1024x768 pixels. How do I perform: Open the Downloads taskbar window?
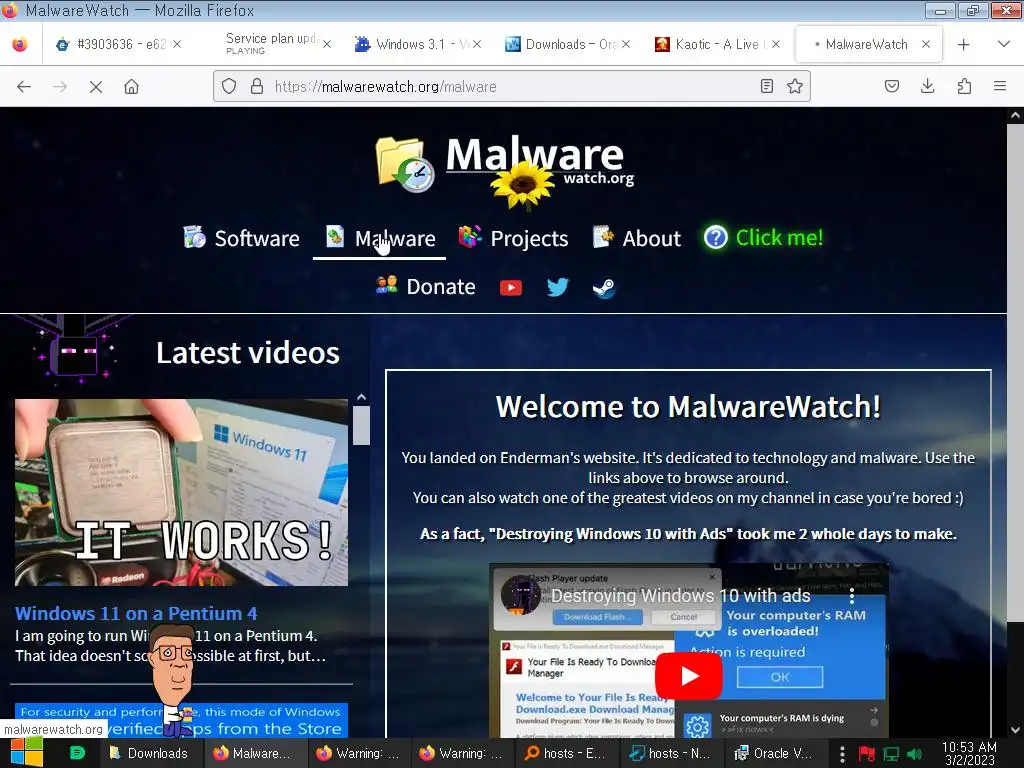click(x=150, y=753)
